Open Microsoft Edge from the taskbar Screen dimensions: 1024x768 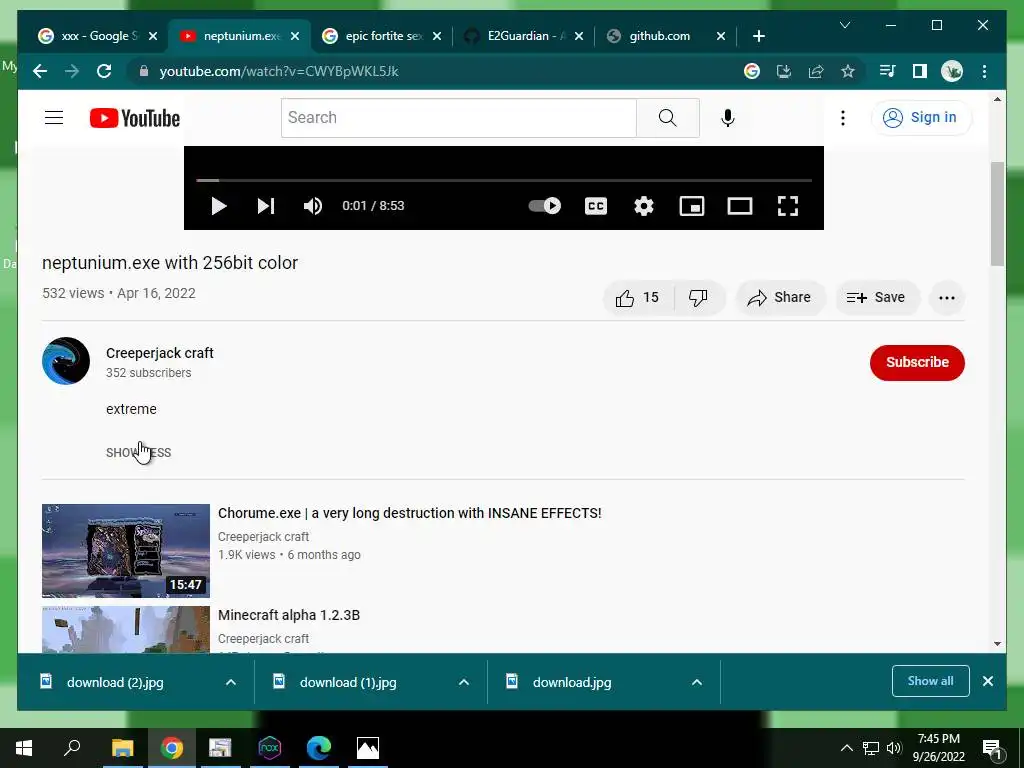coord(319,748)
